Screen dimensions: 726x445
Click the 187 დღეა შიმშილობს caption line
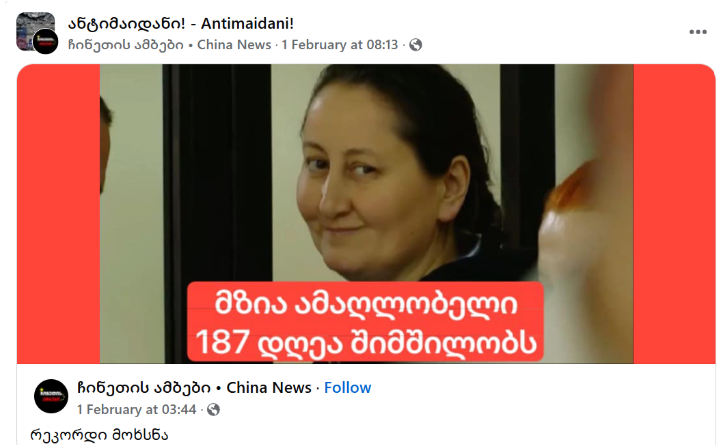tap(366, 342)
